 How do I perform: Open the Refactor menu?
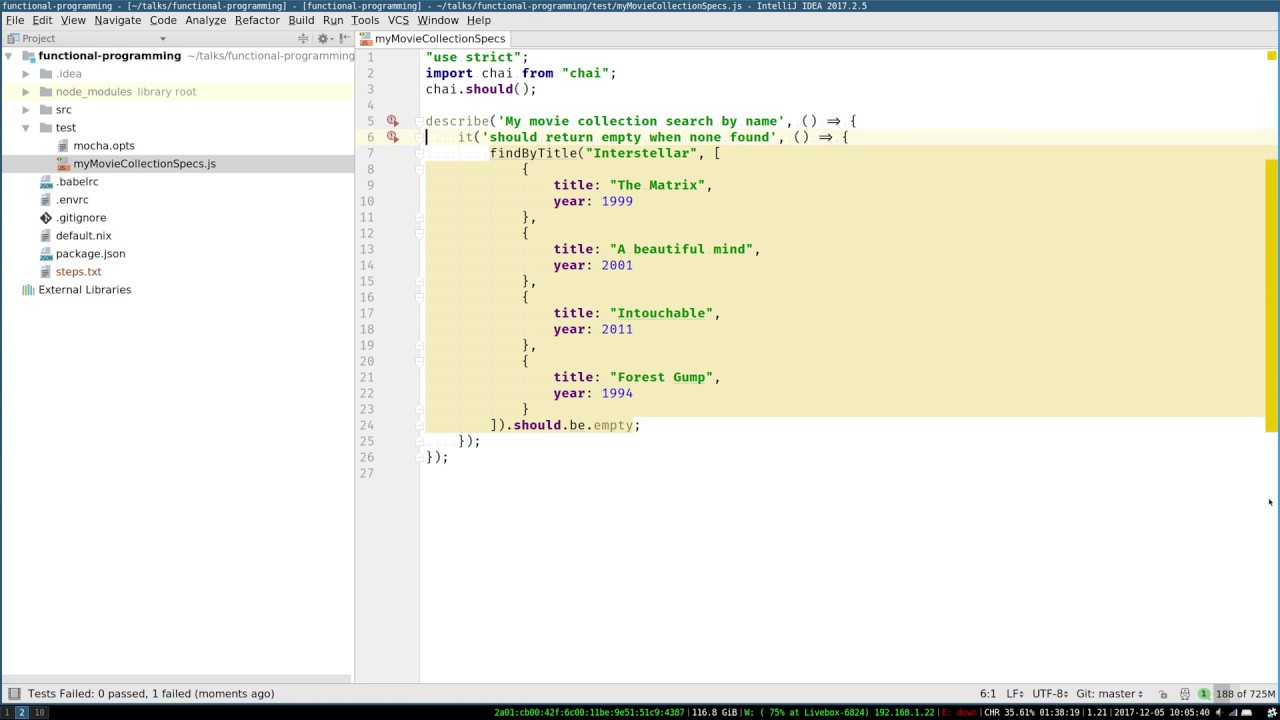pos(257,20)
